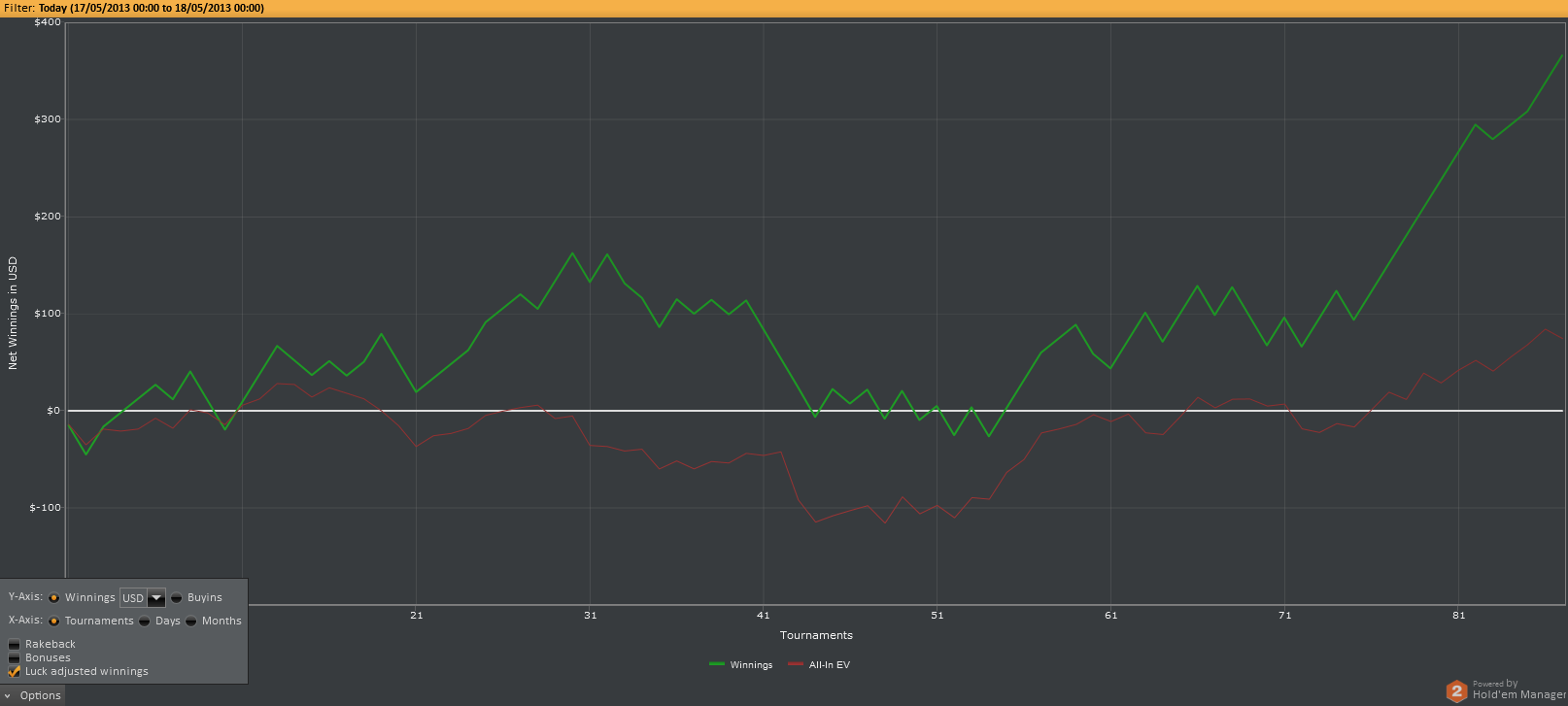Click the green Winnings legend swatch

click(717, 664)
